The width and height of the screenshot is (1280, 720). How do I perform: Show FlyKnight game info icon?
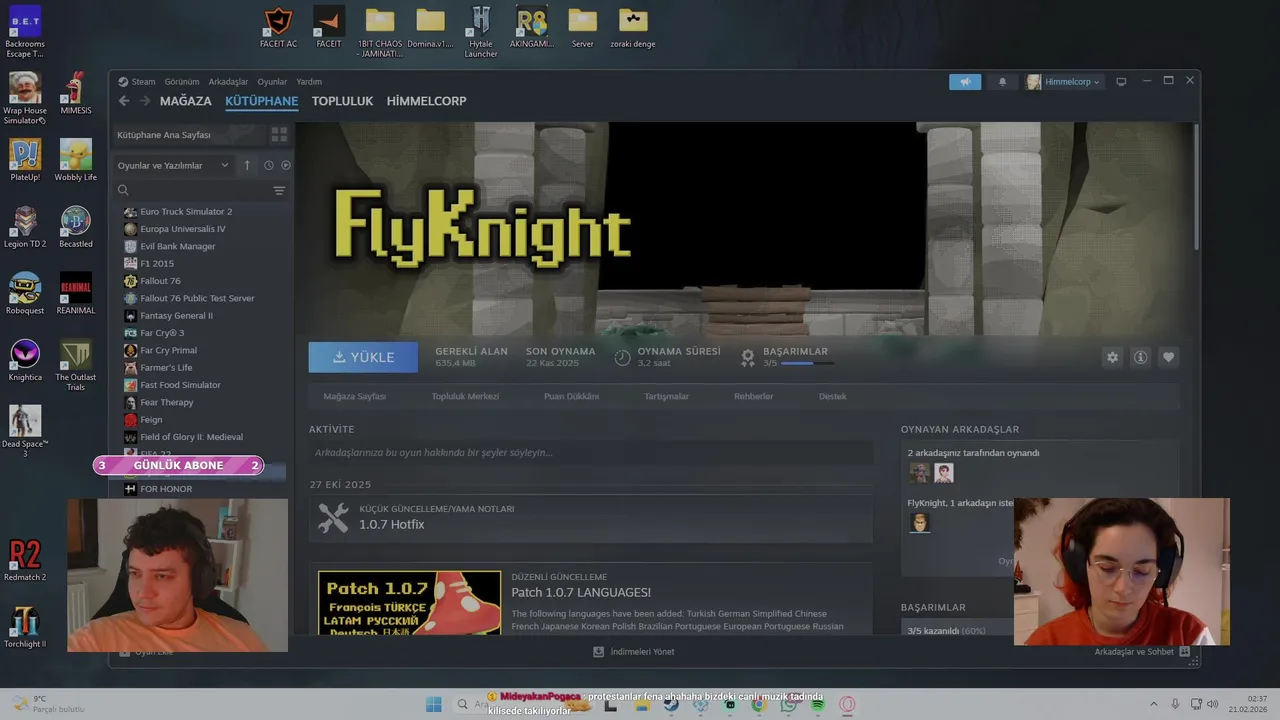(x=1140, y=357)
